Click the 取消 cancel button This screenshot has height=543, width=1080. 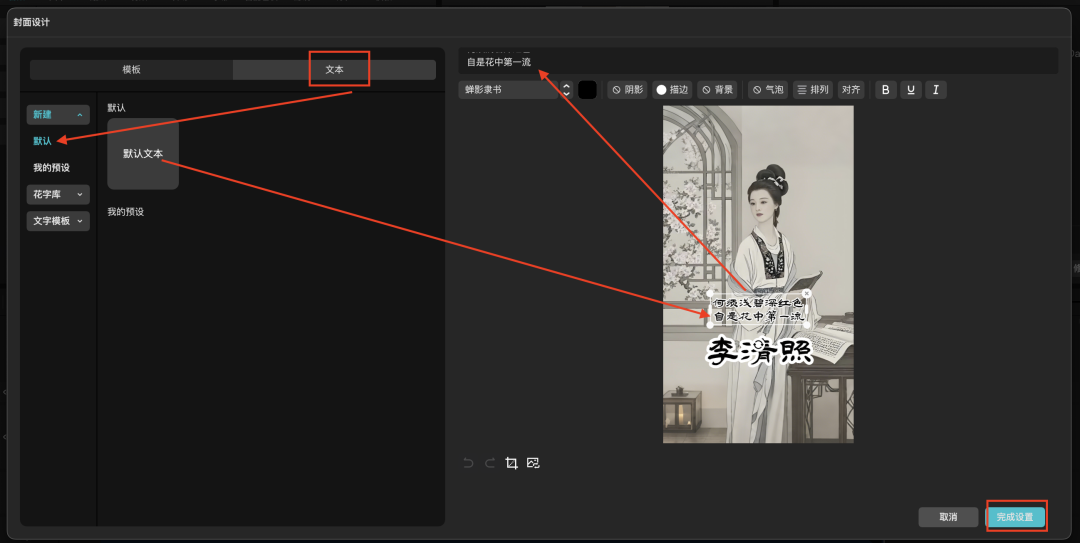(x=948, y=517)
